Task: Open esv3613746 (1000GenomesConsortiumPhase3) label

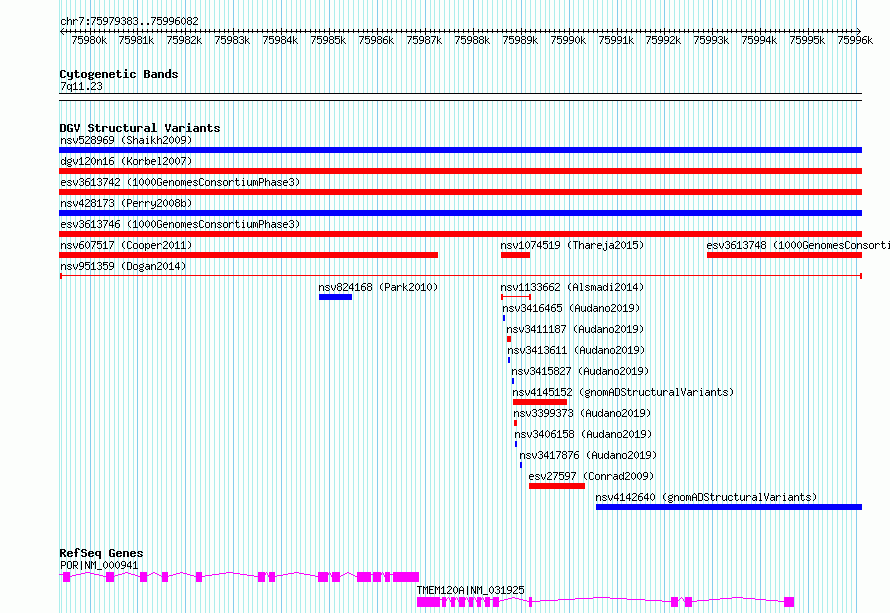Action: tap(180, 224)
